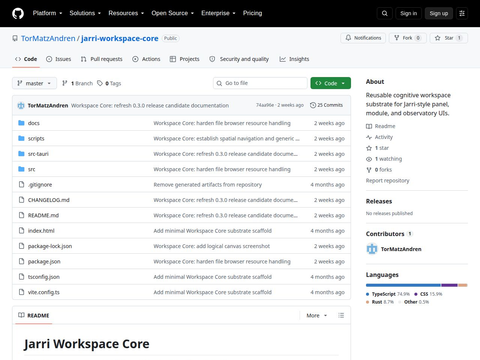The width and height of the screenshot is (480, 360).
Task: Open the jarri-workspace-core repository link
Action: 120,38
